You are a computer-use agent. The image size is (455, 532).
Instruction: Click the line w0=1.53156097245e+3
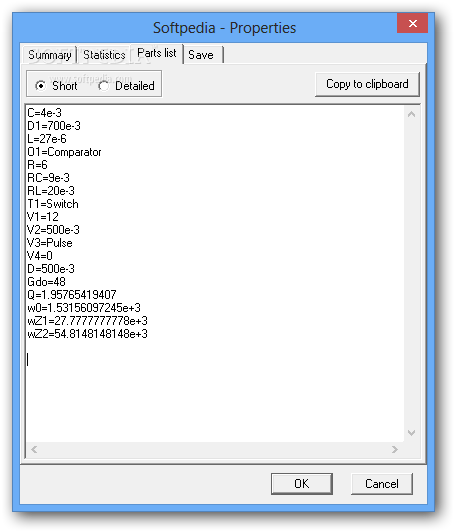[x=84, y=308]
